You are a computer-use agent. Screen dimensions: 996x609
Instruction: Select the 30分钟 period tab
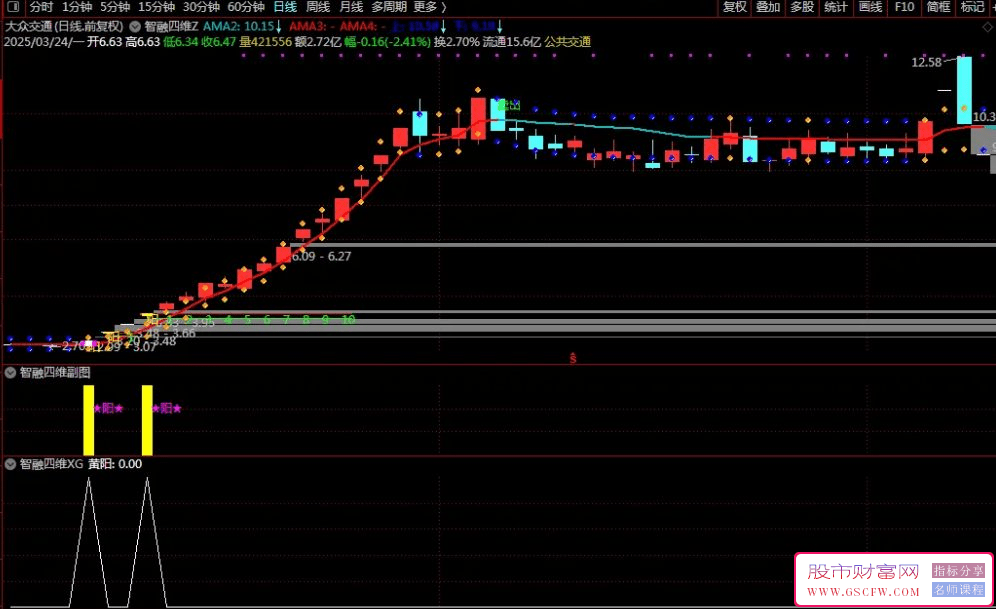[201, 7]
